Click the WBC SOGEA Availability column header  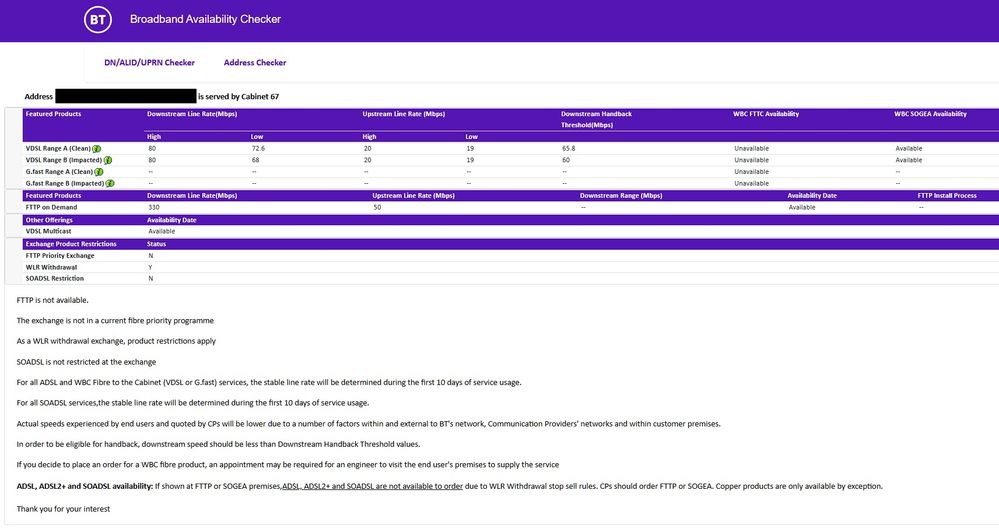[x=930, y=114]
